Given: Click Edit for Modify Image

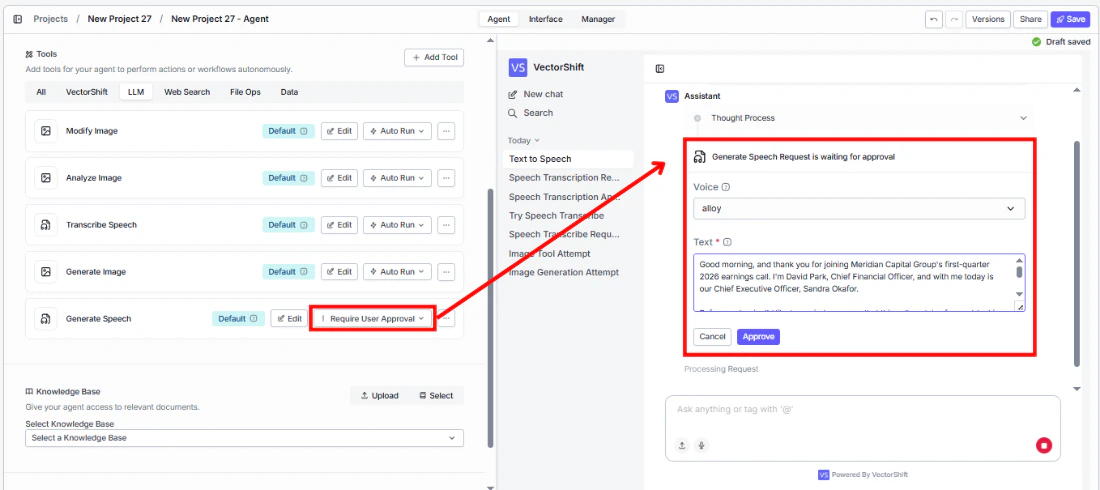Looking at the screenshot, I should pyautogui.click(x=340, y=131).
